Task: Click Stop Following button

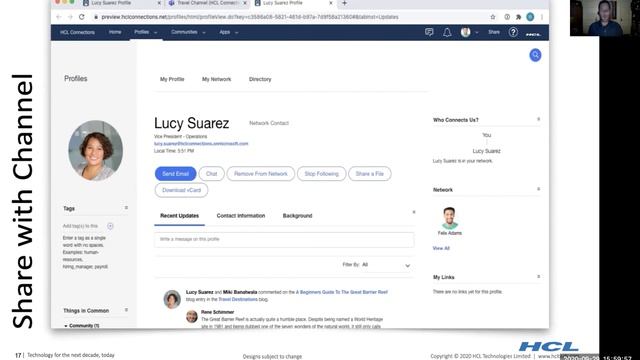Action: tap(321, 174)
